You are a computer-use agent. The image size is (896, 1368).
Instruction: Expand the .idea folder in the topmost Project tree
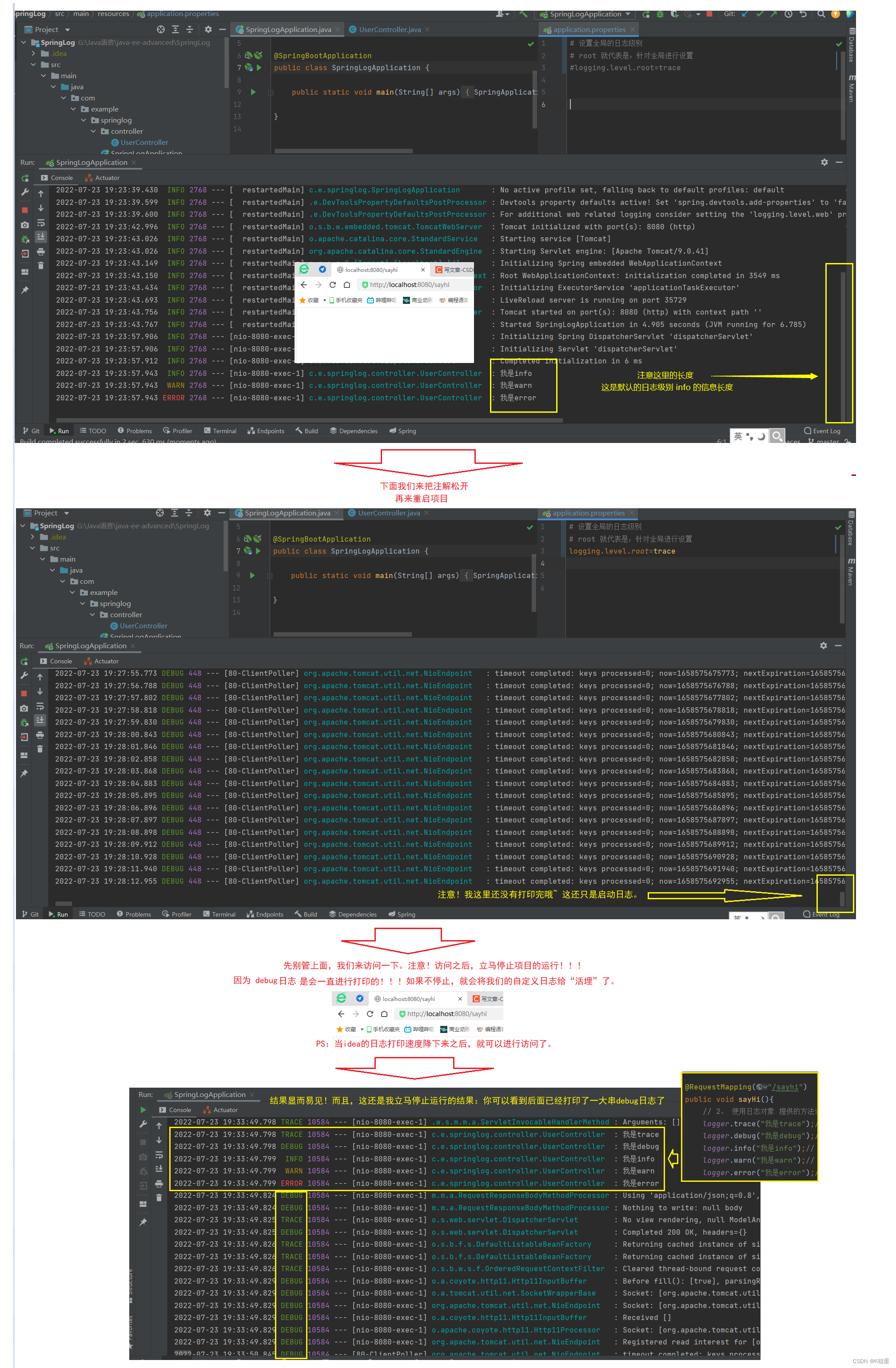coord(33,53)
